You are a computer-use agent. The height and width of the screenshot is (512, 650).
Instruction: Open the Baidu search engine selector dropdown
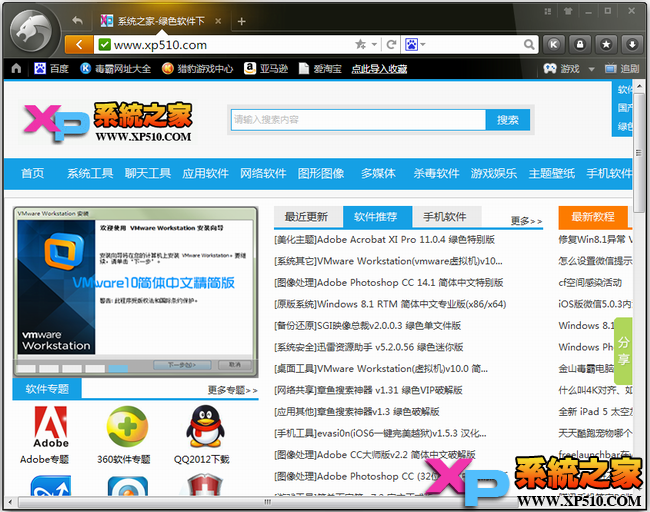click(415, 44)
